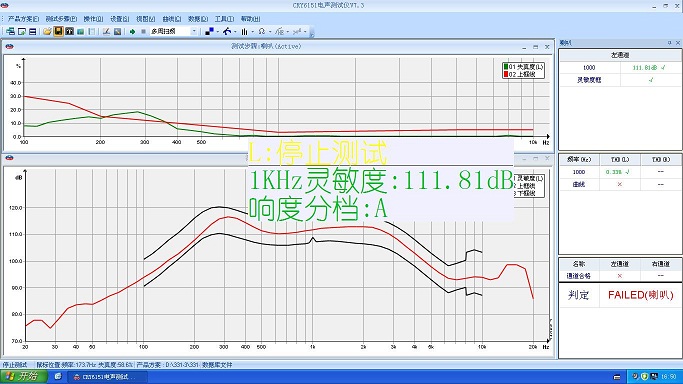Image resolution: width=683 pixels, height=384 pixels.
Task: Click the blue curved-arrow toolbar icon
Action: 227,31
